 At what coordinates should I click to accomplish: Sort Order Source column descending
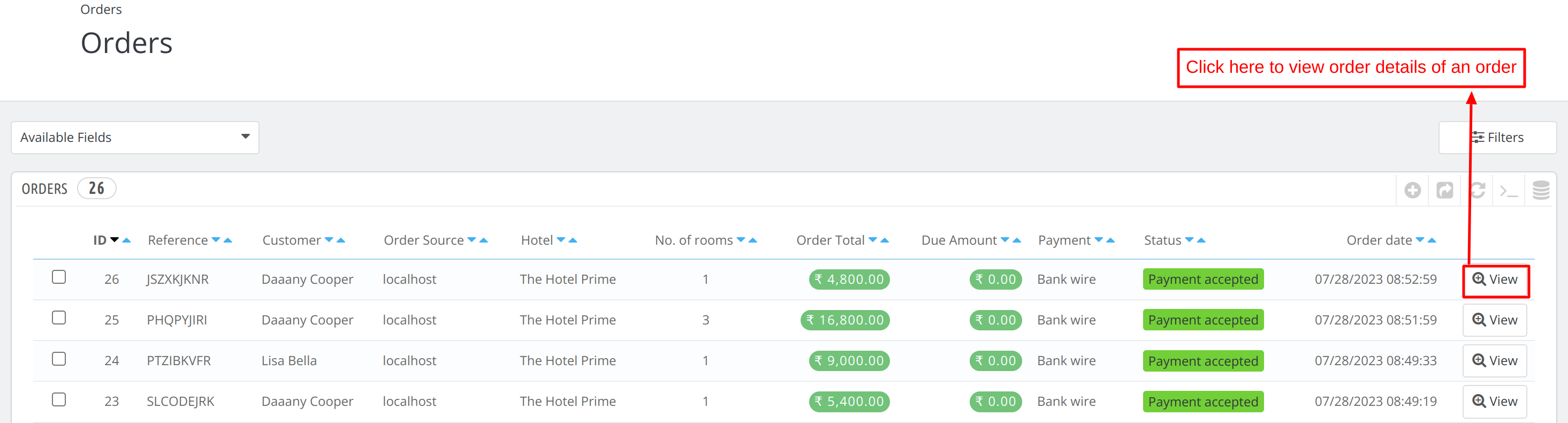[472, 240]
